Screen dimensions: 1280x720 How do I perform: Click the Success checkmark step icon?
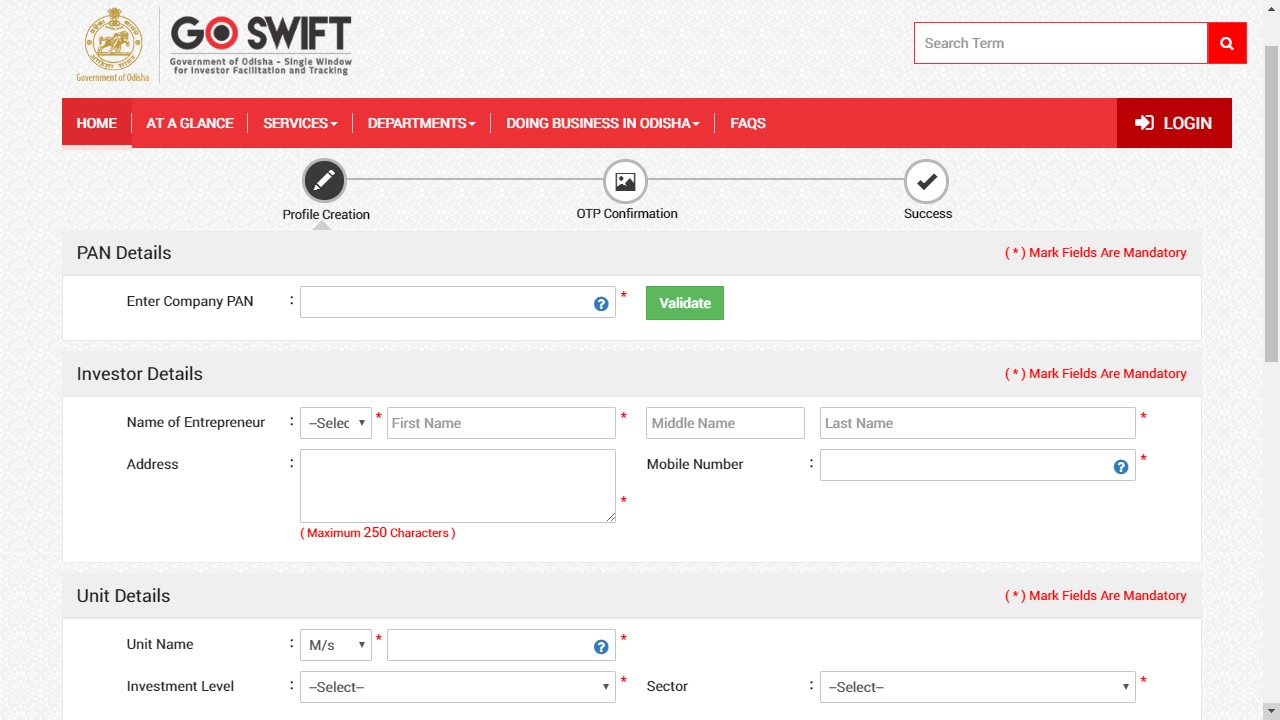(926, 181)
